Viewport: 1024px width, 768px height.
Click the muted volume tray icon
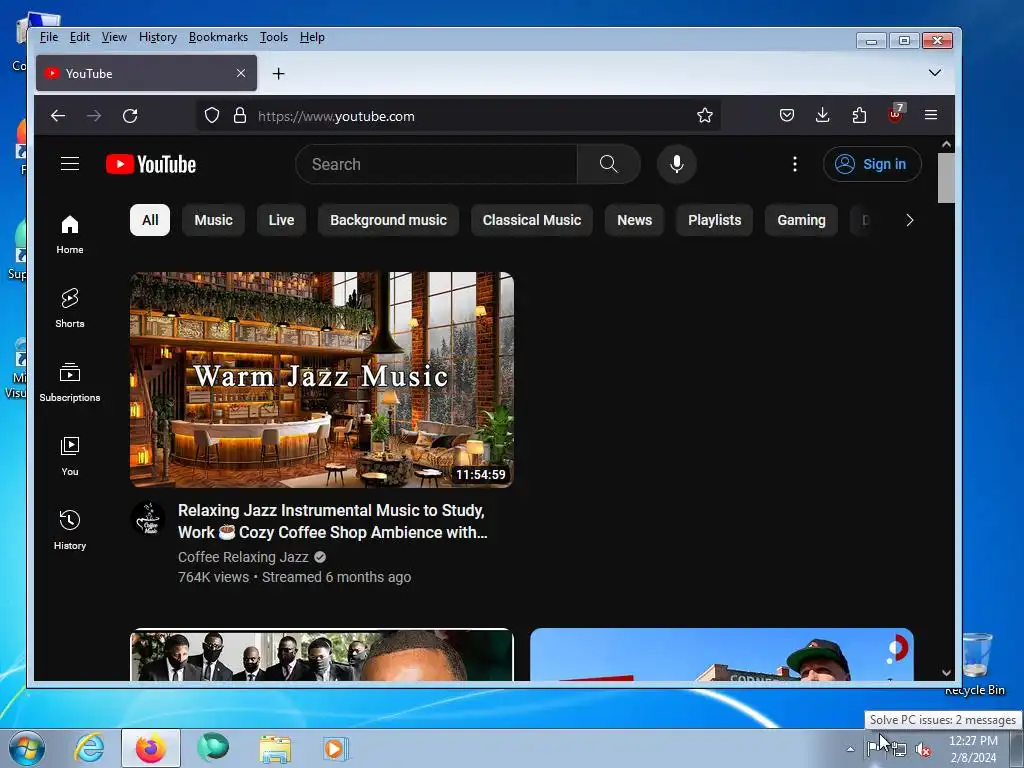[x=922, y=750]
